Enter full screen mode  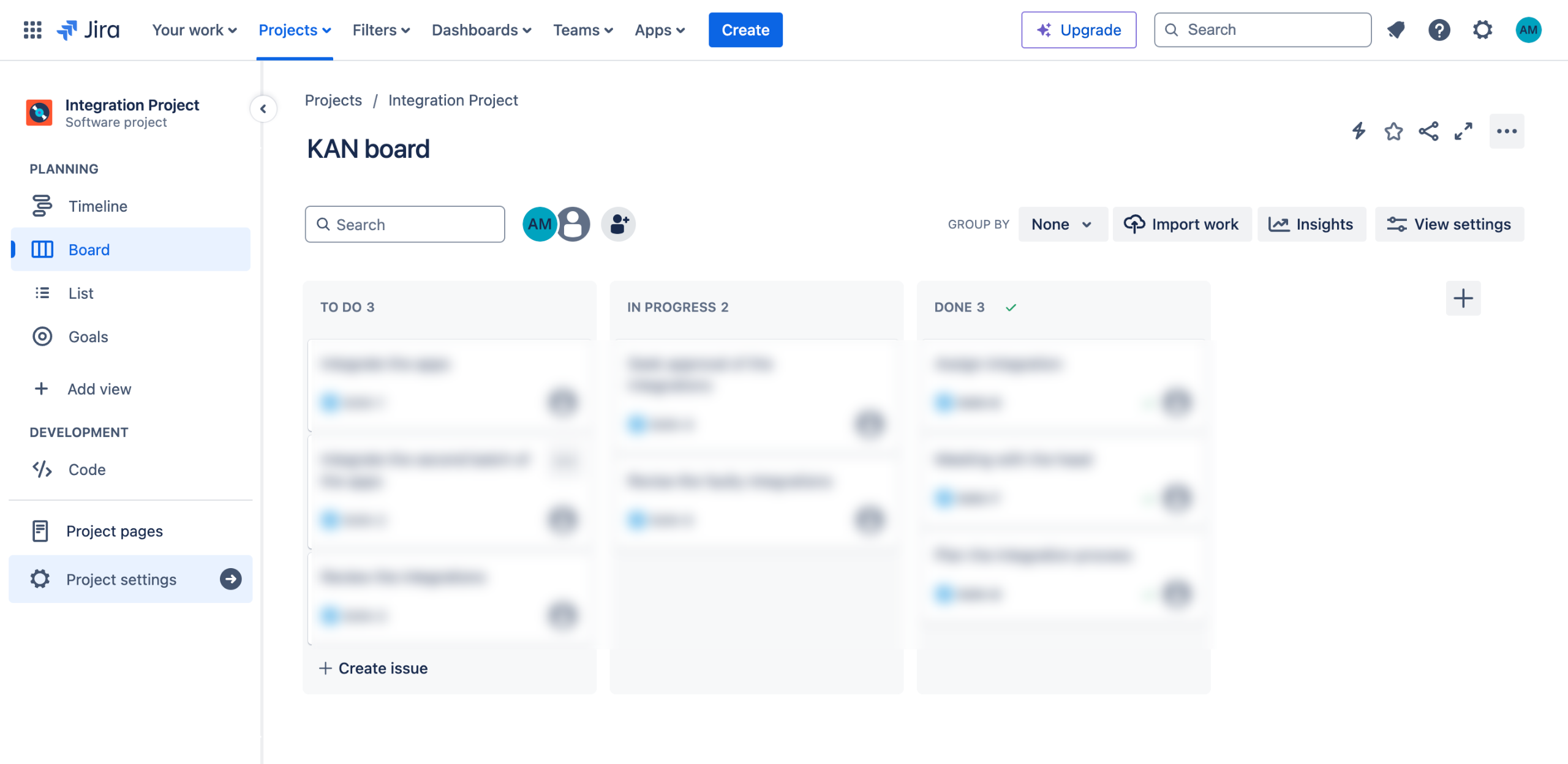tap(1463, 131)
